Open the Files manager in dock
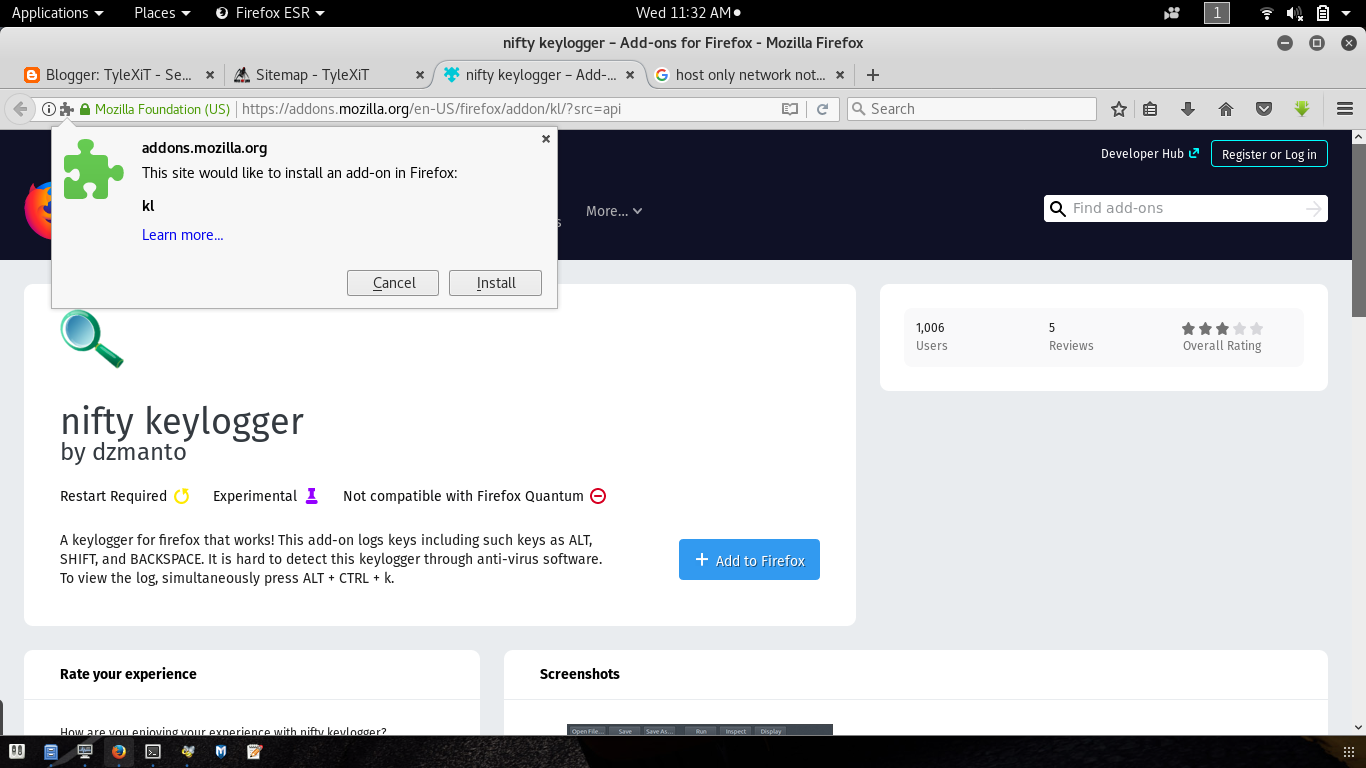 (x=51, y=751)
